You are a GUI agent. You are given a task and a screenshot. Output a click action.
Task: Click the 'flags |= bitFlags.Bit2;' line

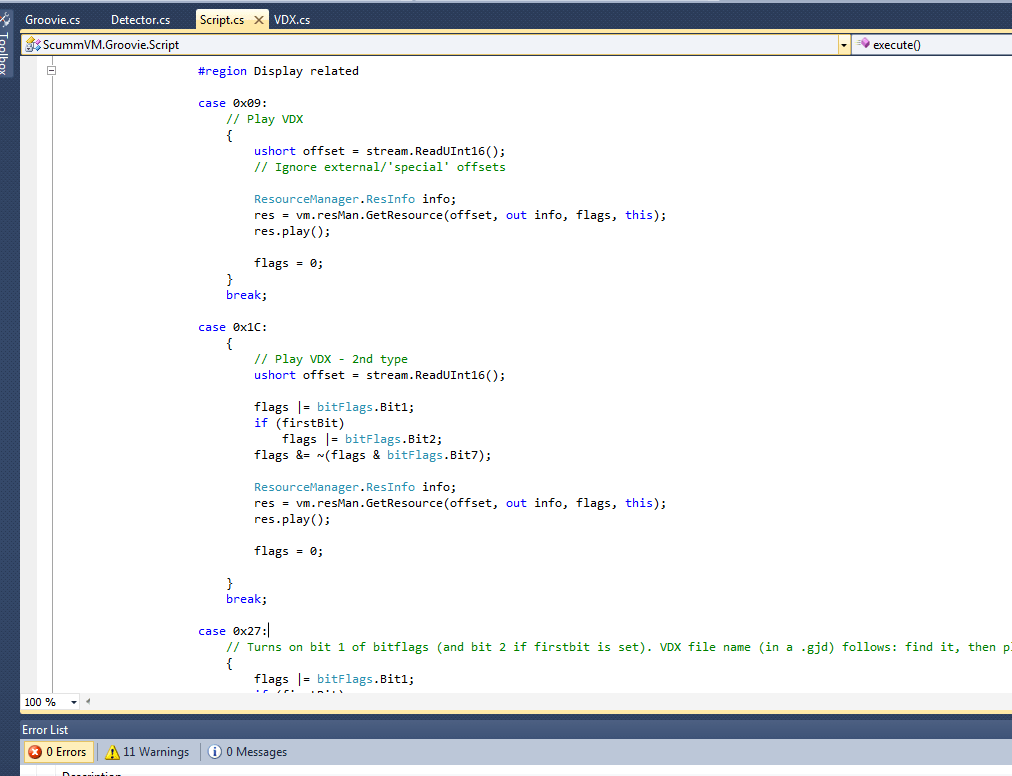[362, 439]
